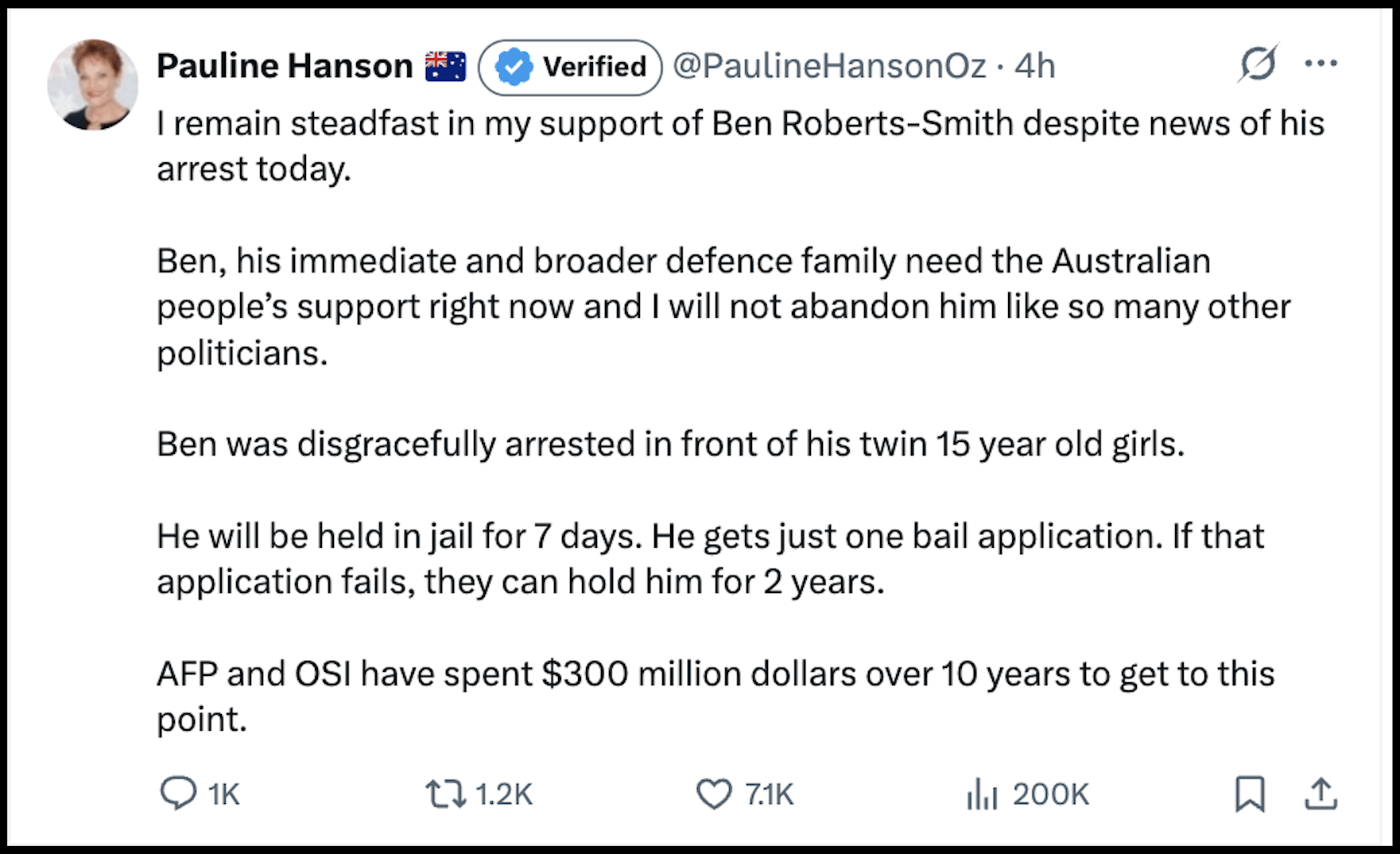Click the 7.1K likes count
This screenshot has width=1400, height=854.
pyautogui.click(x=769, y=794)
